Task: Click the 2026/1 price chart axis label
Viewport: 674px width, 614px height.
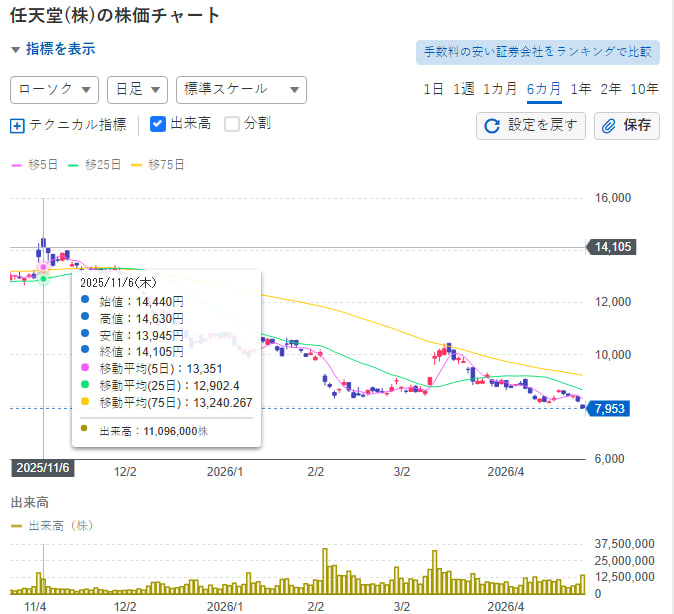Action: (x=225, y=472)
